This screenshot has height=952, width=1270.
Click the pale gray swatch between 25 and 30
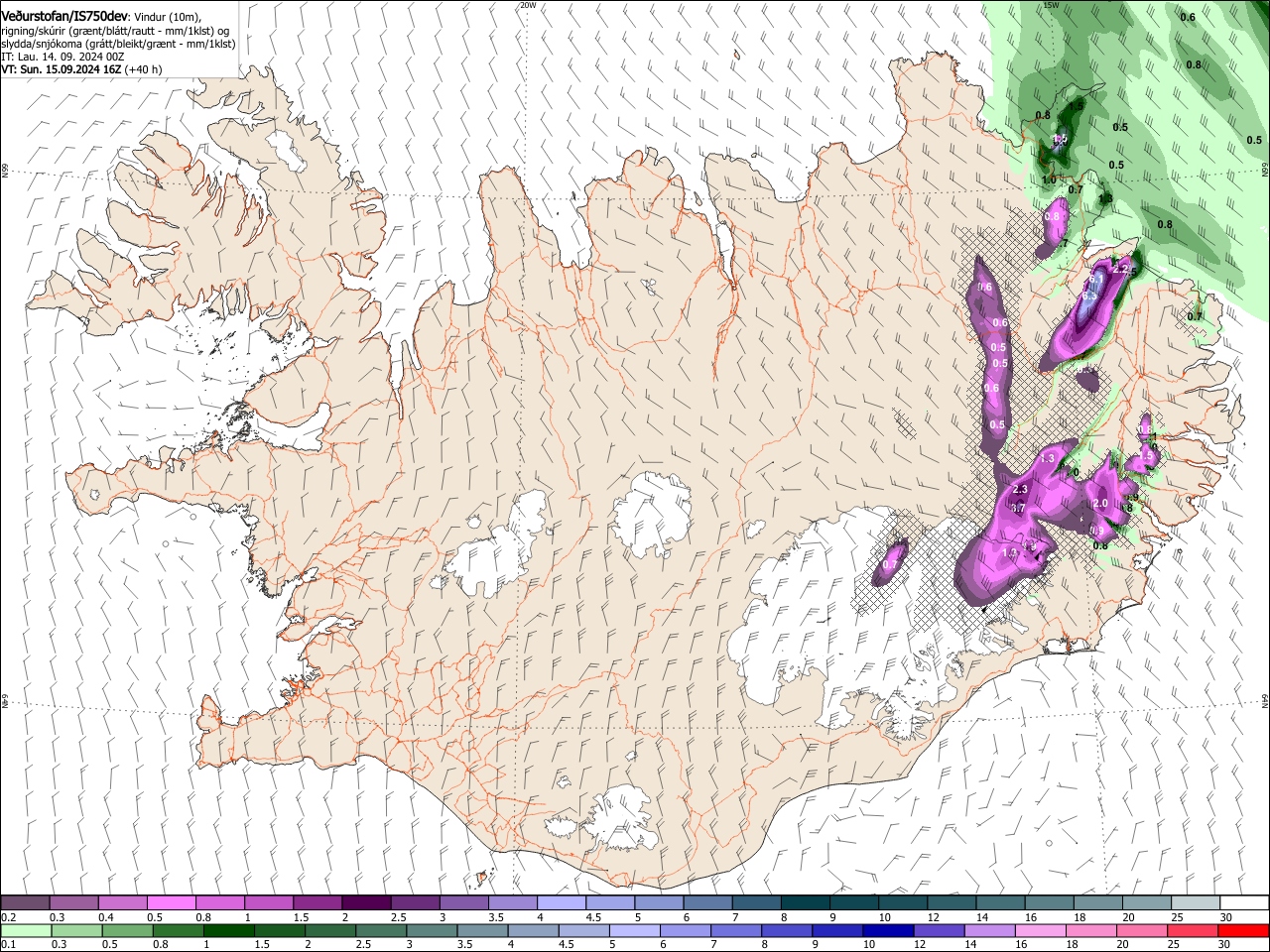pyautogui.click(x=1195, y=902)
